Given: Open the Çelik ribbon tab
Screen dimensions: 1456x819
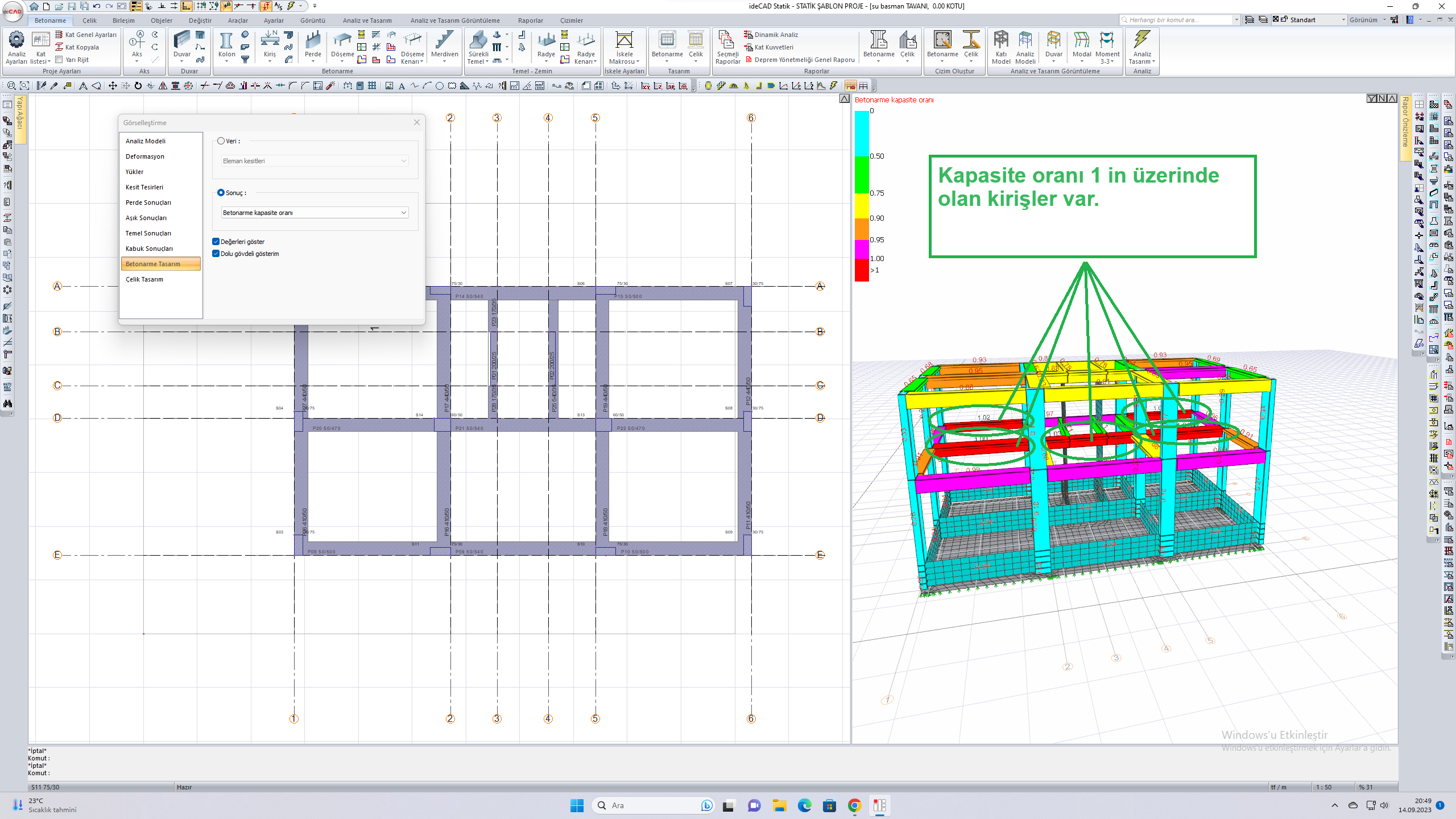Looking at the screenshot, I should (x=89, y=20).
